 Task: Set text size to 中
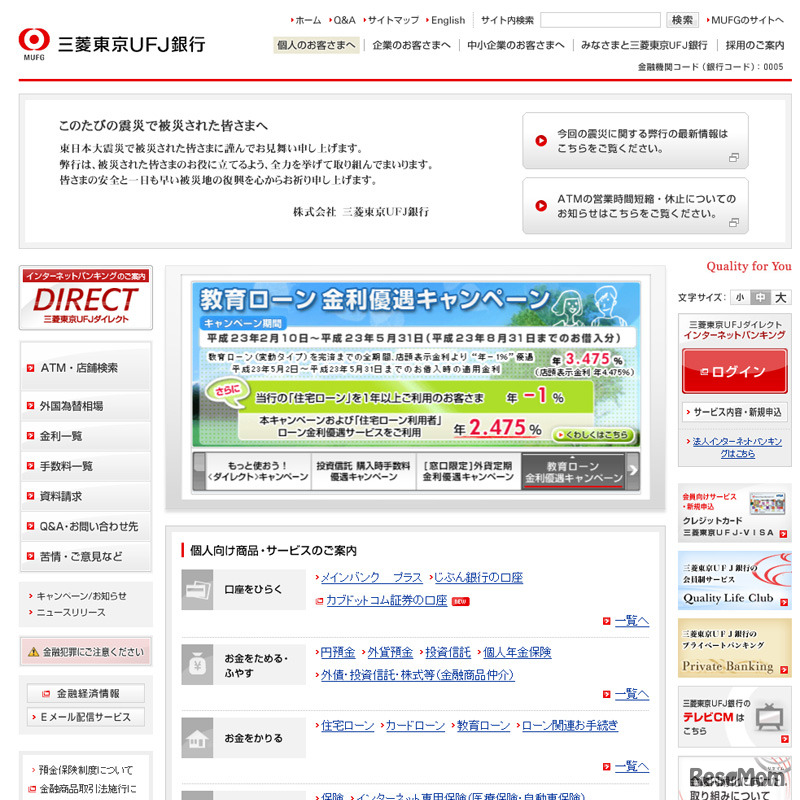tap(760, 297)
